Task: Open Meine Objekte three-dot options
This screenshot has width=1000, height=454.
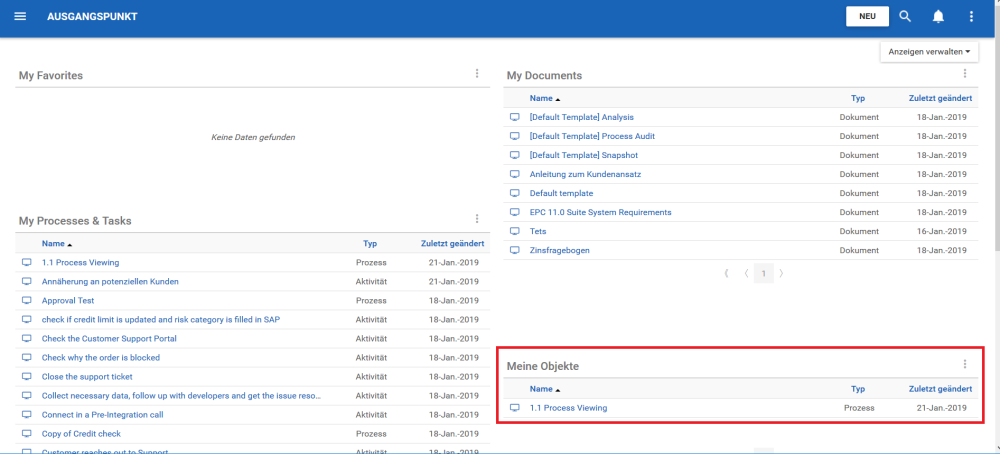Action: click(x=965, y=365)
